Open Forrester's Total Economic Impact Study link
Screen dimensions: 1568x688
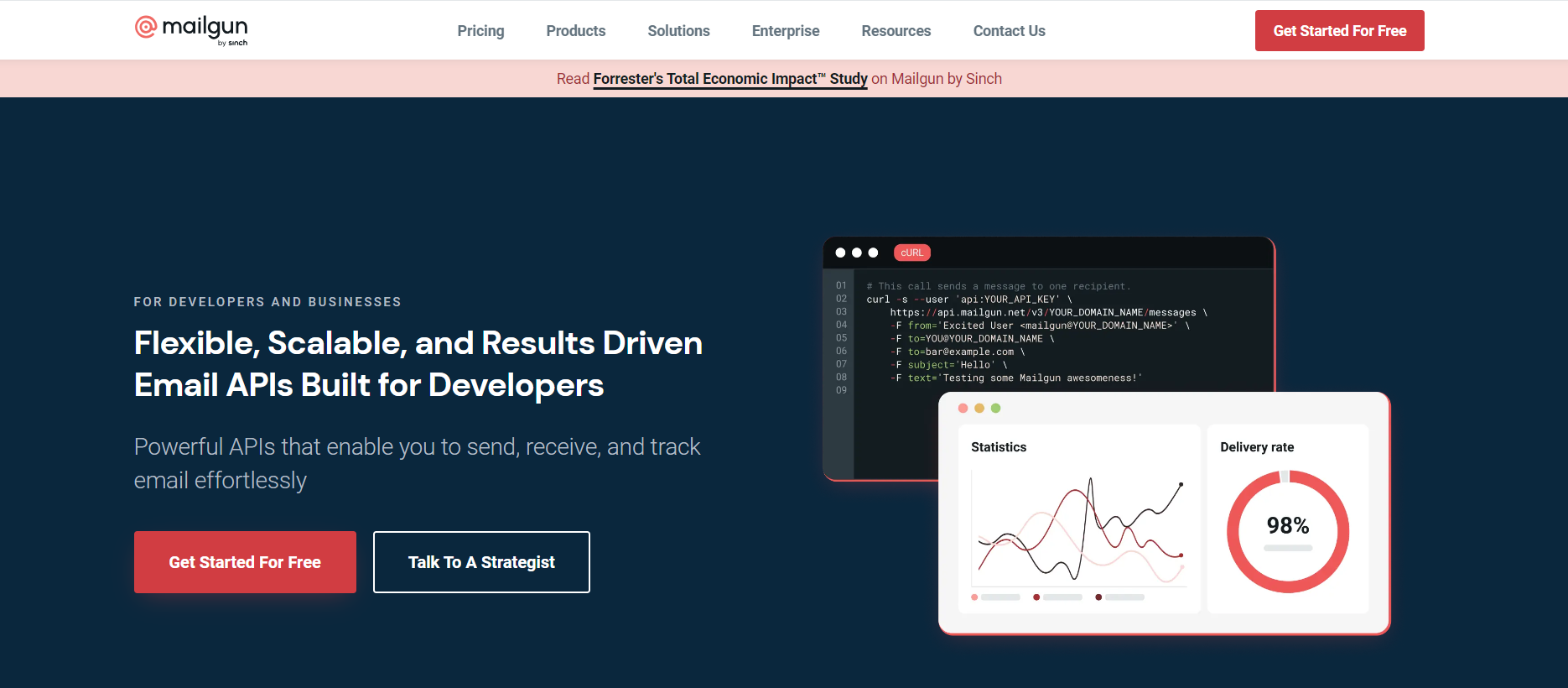[730, 79]
